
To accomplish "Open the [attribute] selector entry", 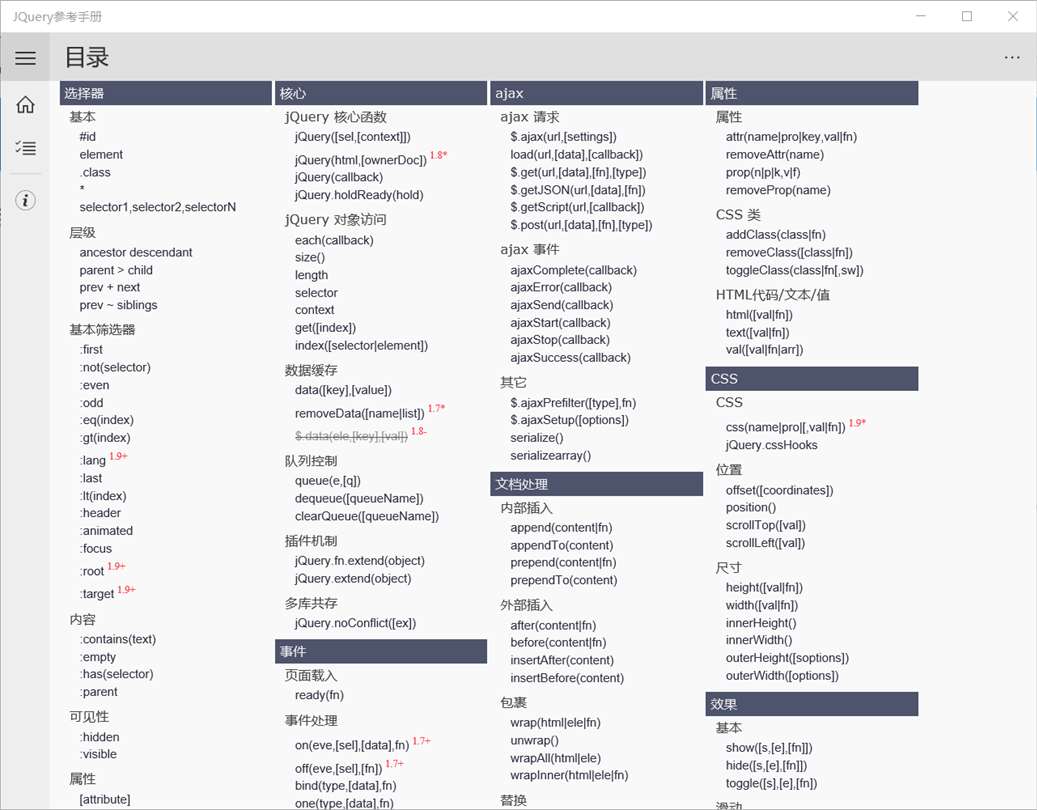I will click(x=104, y=799).
